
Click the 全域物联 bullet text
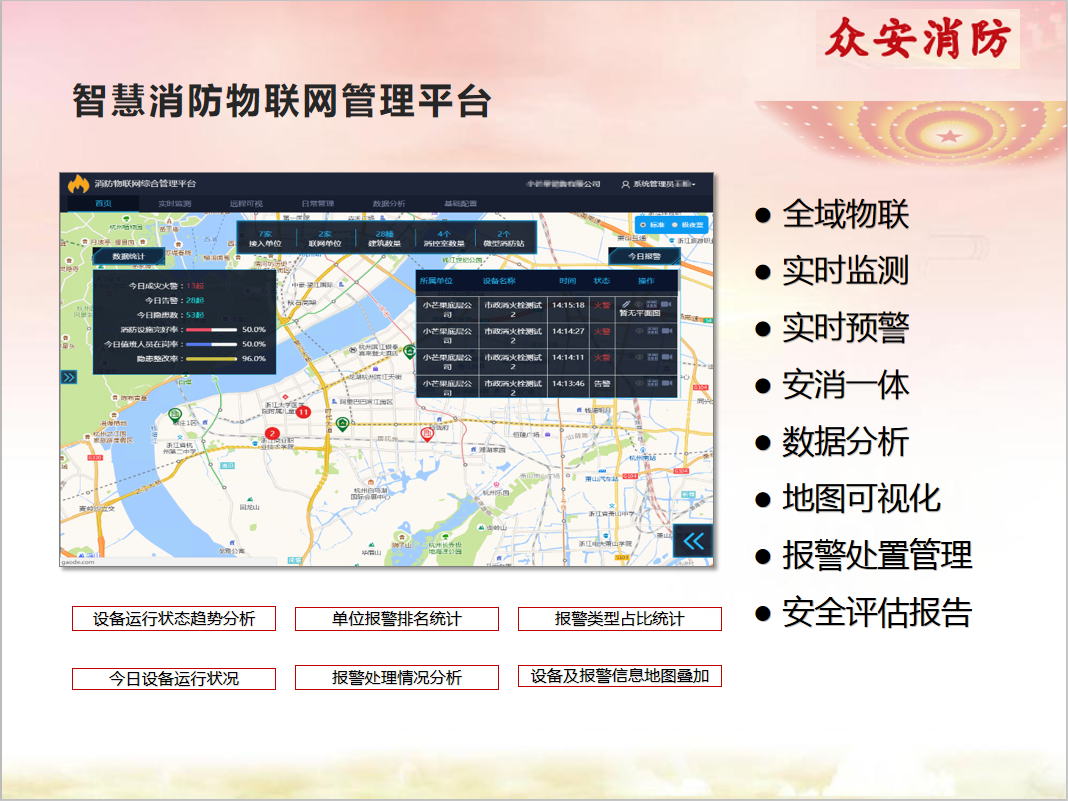845,215
